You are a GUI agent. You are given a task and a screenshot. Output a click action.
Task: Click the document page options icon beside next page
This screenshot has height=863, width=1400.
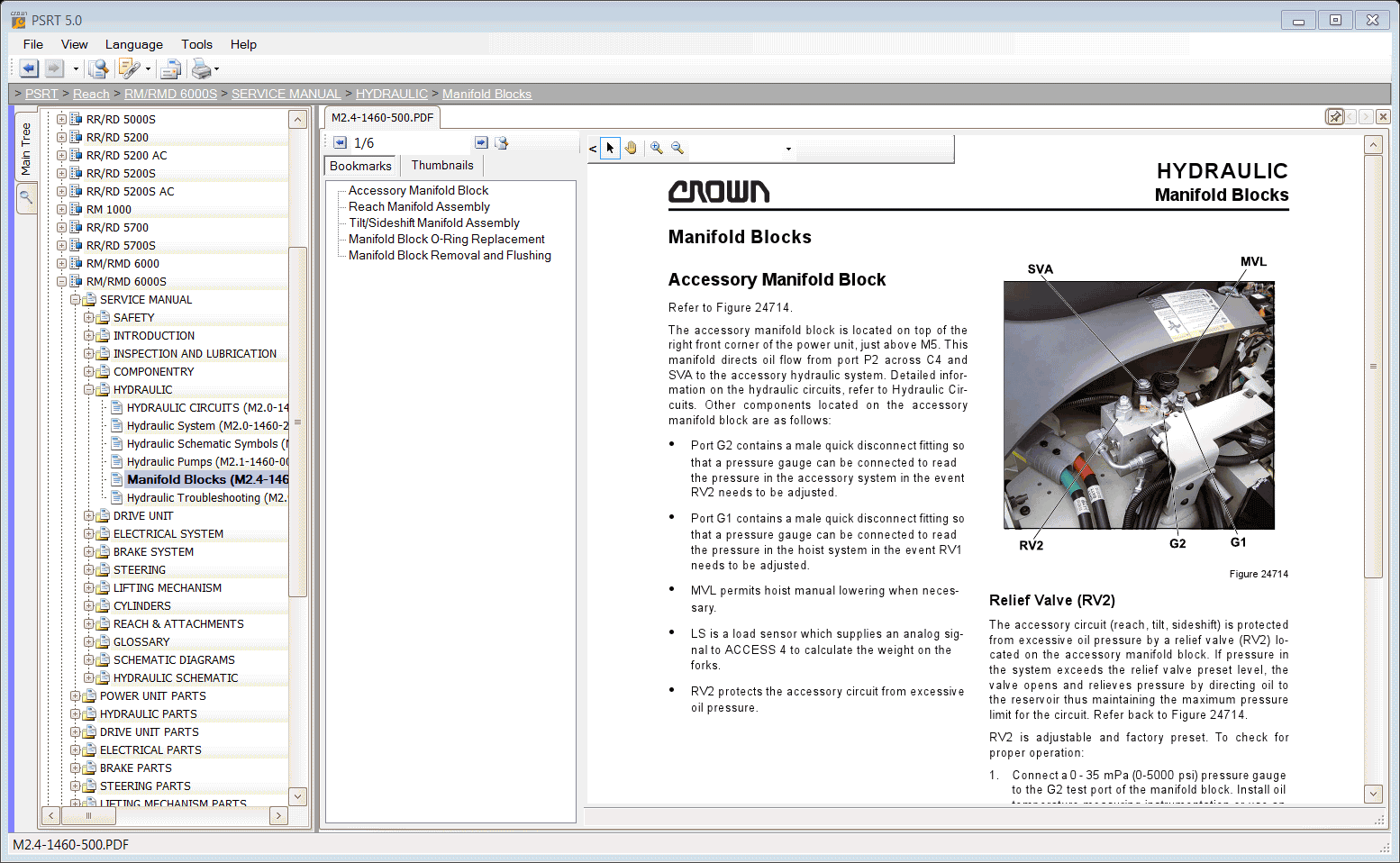coord(502,142)
